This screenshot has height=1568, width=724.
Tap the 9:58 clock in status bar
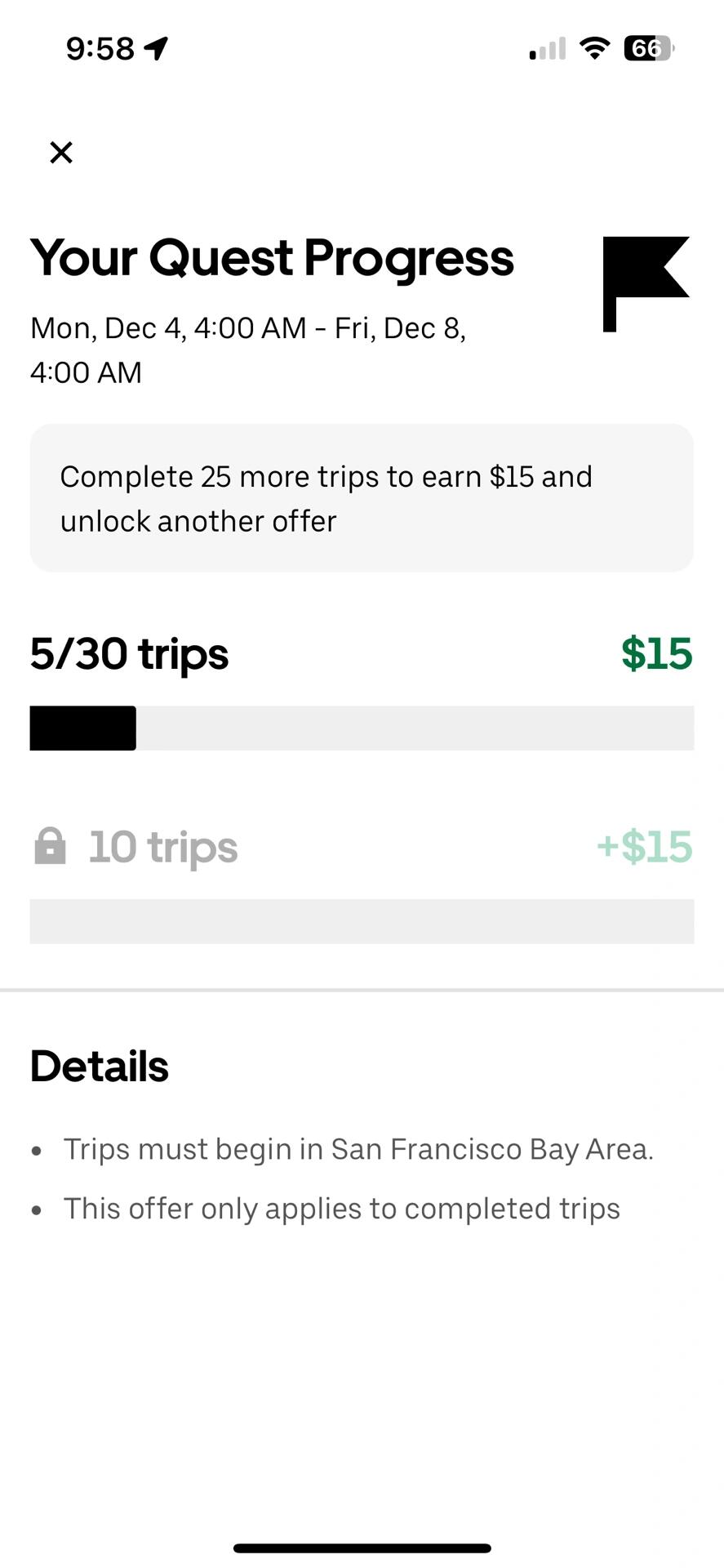(x=100, y=48)
